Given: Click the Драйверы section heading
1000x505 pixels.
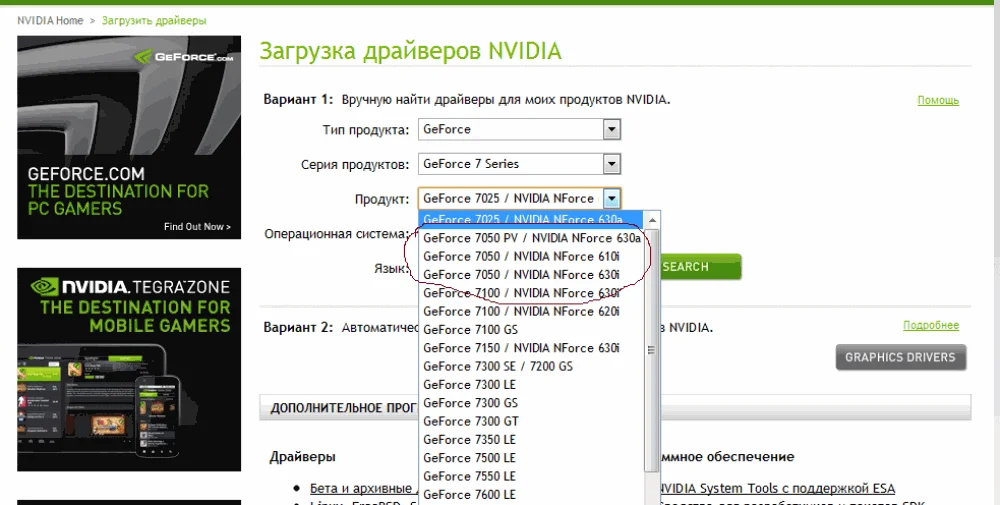Looking at the screenshot, I should 303,457.
